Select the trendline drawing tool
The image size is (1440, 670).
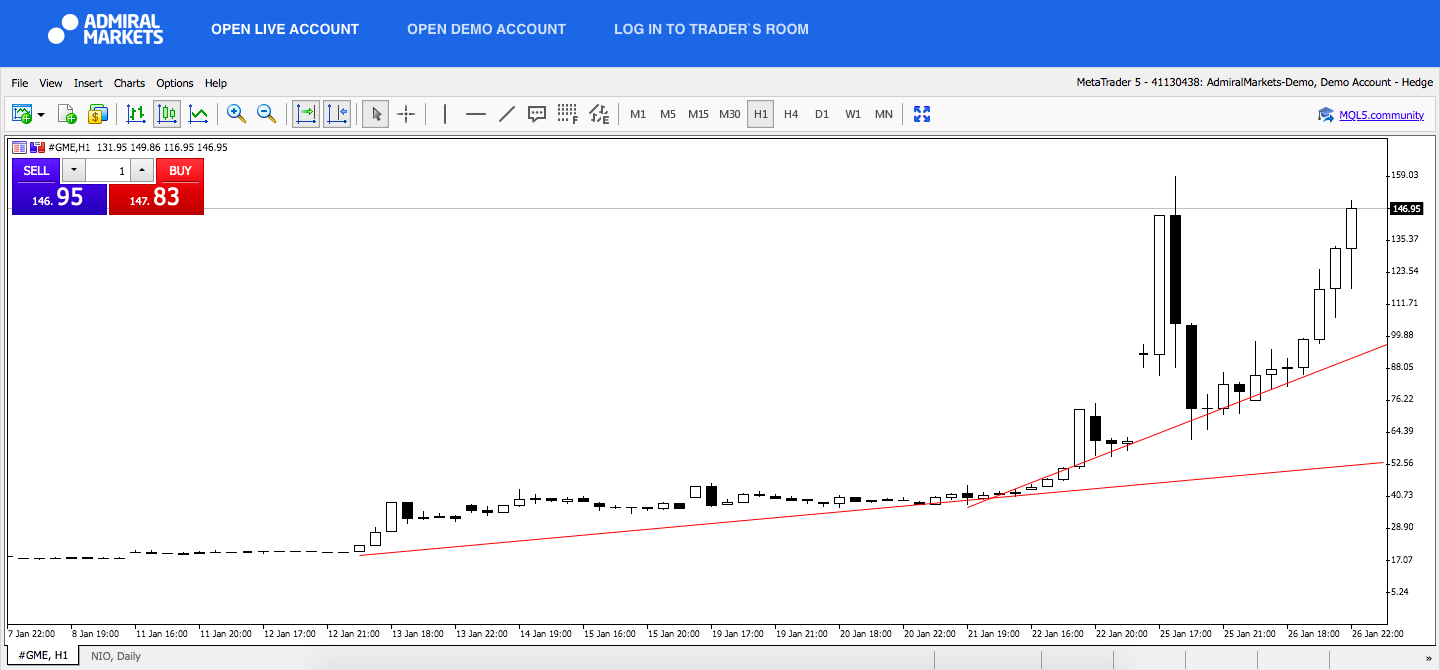click(x=506, y=114)
